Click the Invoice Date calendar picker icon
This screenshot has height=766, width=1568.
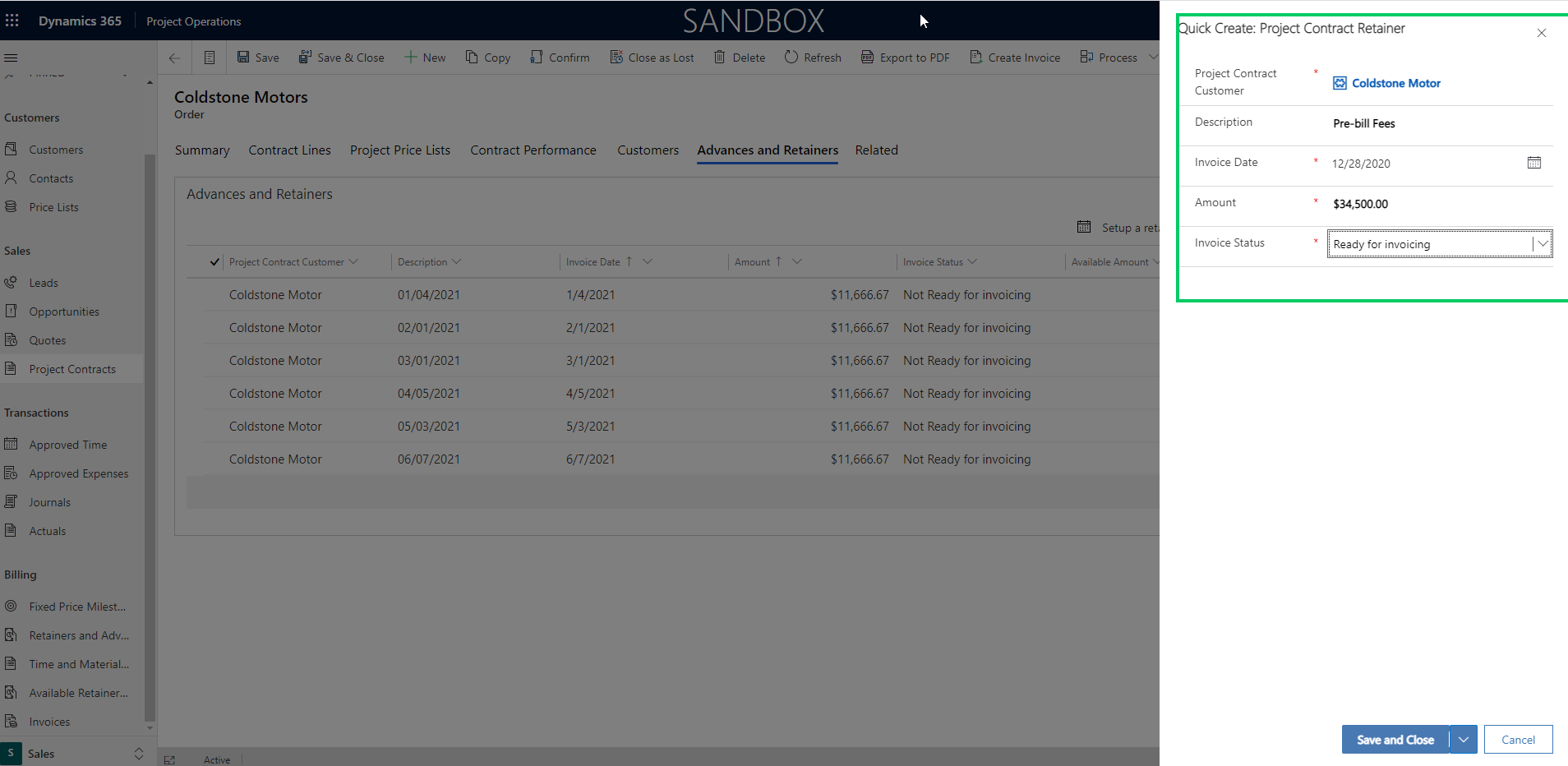pos(1533,163)
